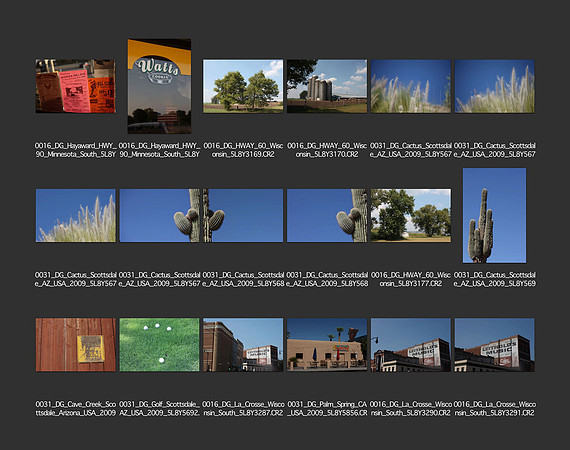Select the music building thumbnail labeled 5L8Y3291

coord(494,345)
